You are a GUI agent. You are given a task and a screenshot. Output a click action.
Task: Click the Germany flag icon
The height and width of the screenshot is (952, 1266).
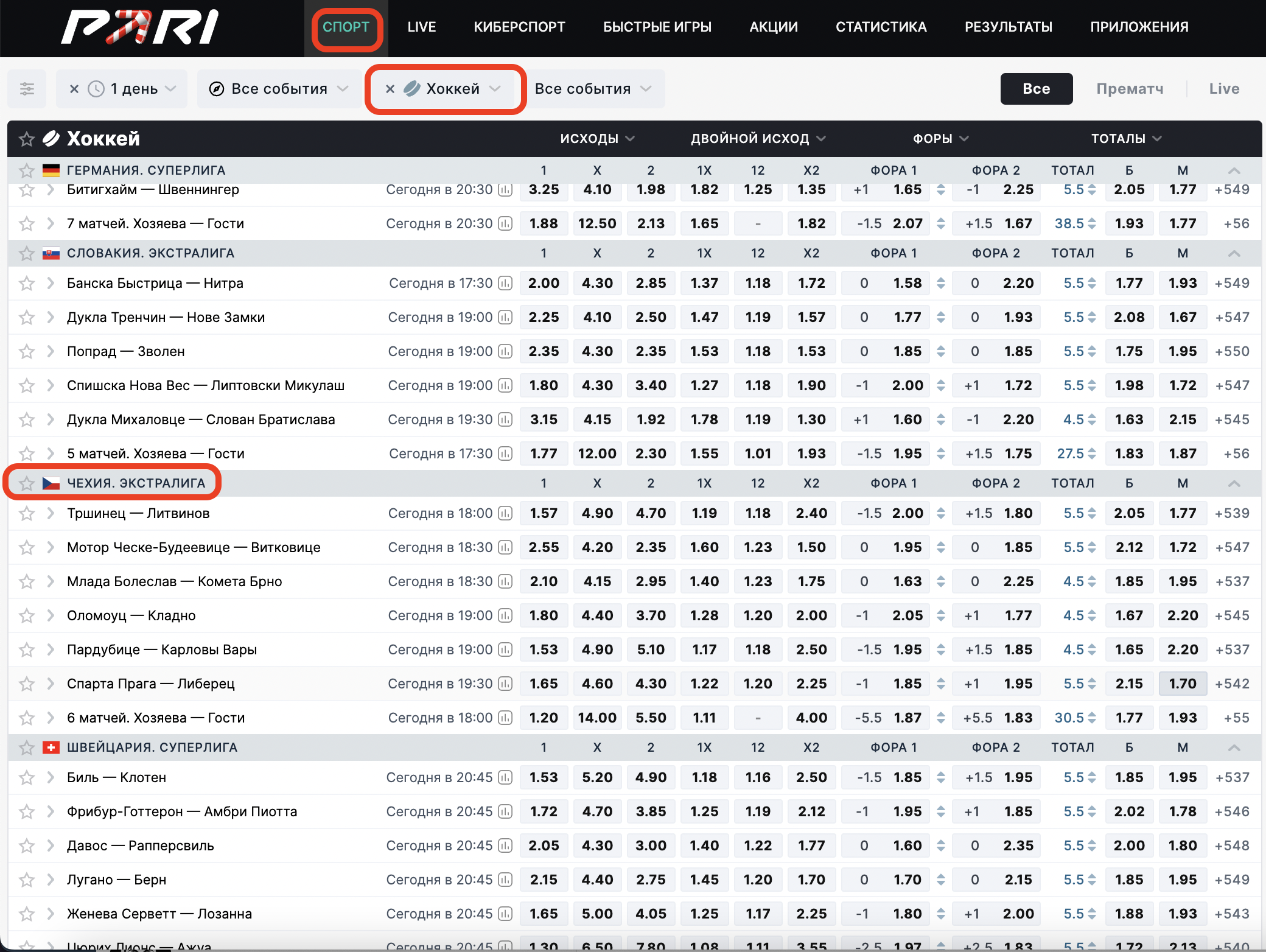point(51,170)
